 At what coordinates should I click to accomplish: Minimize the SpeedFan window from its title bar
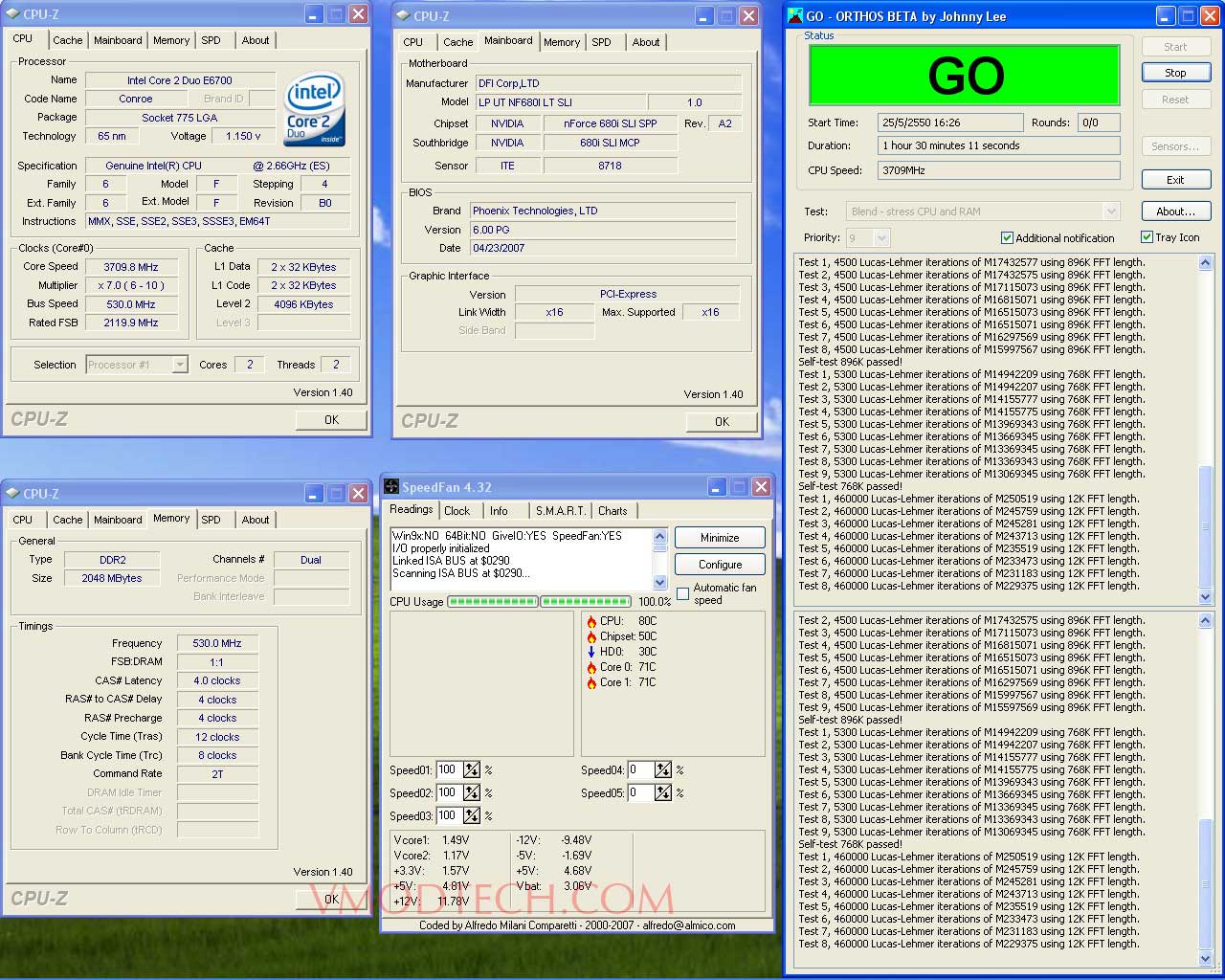(x=717, y=487)
